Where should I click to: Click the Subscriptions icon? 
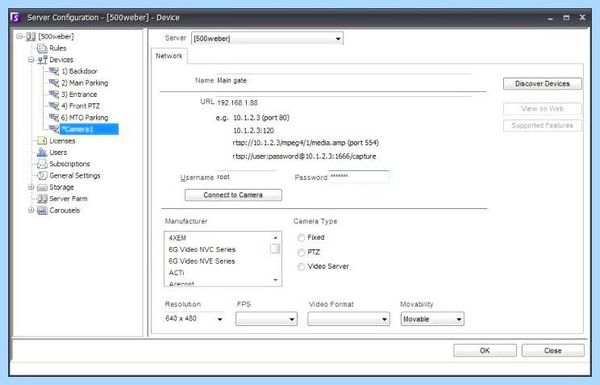pos(42,164)
